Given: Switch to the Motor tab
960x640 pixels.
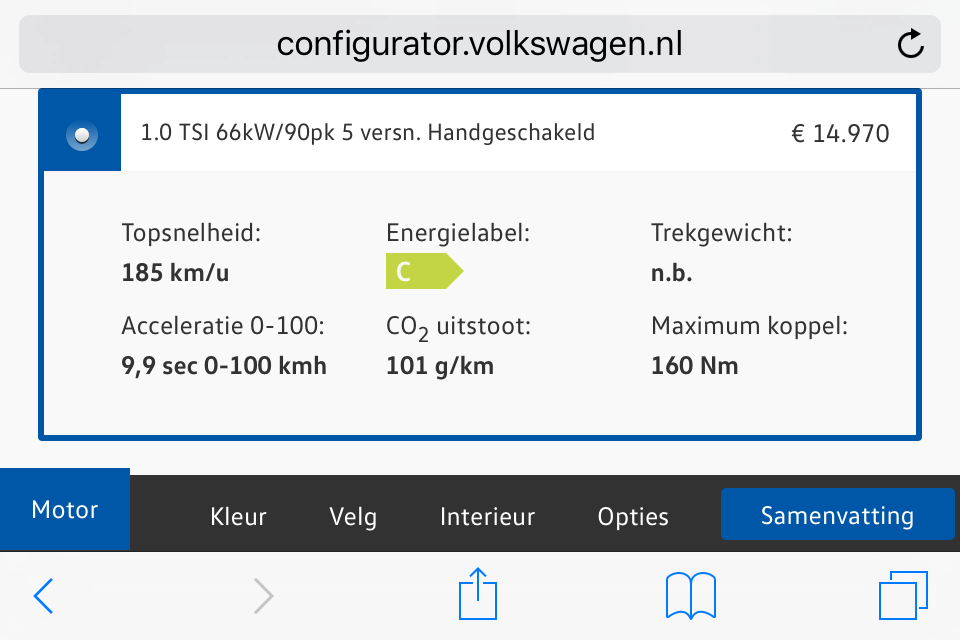Looking at the screenshot, I should (65, 510).
